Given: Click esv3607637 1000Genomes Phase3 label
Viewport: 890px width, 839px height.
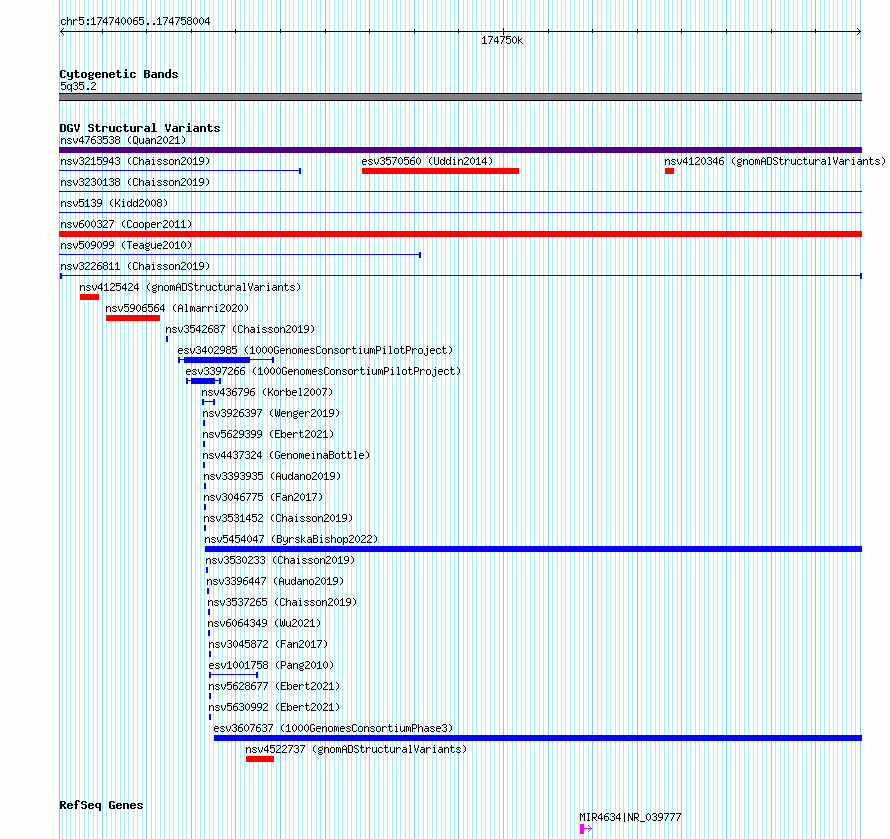Looking at the screenshot, I should click(x=333, y=728).
